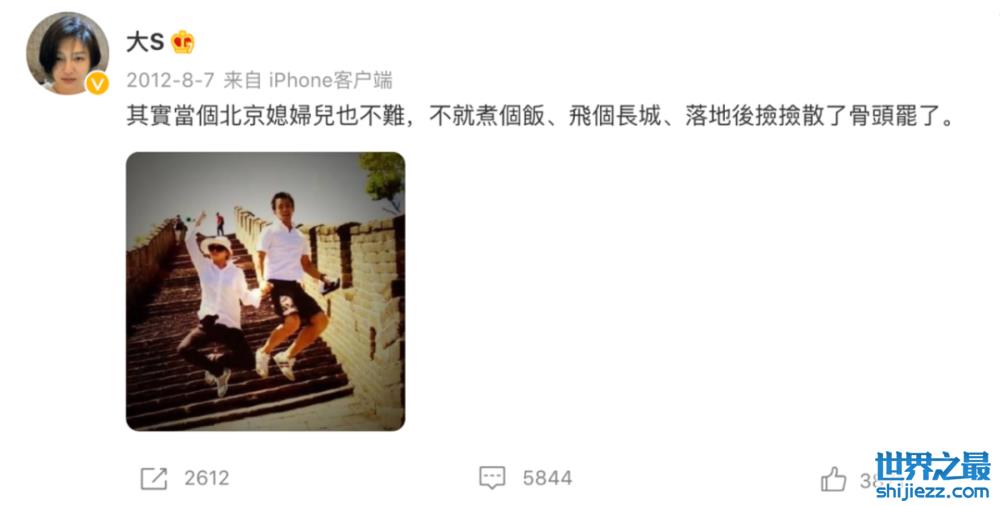
Task: Enlarge the Great Wall jumping photo
Action: (x=265, y=292)
